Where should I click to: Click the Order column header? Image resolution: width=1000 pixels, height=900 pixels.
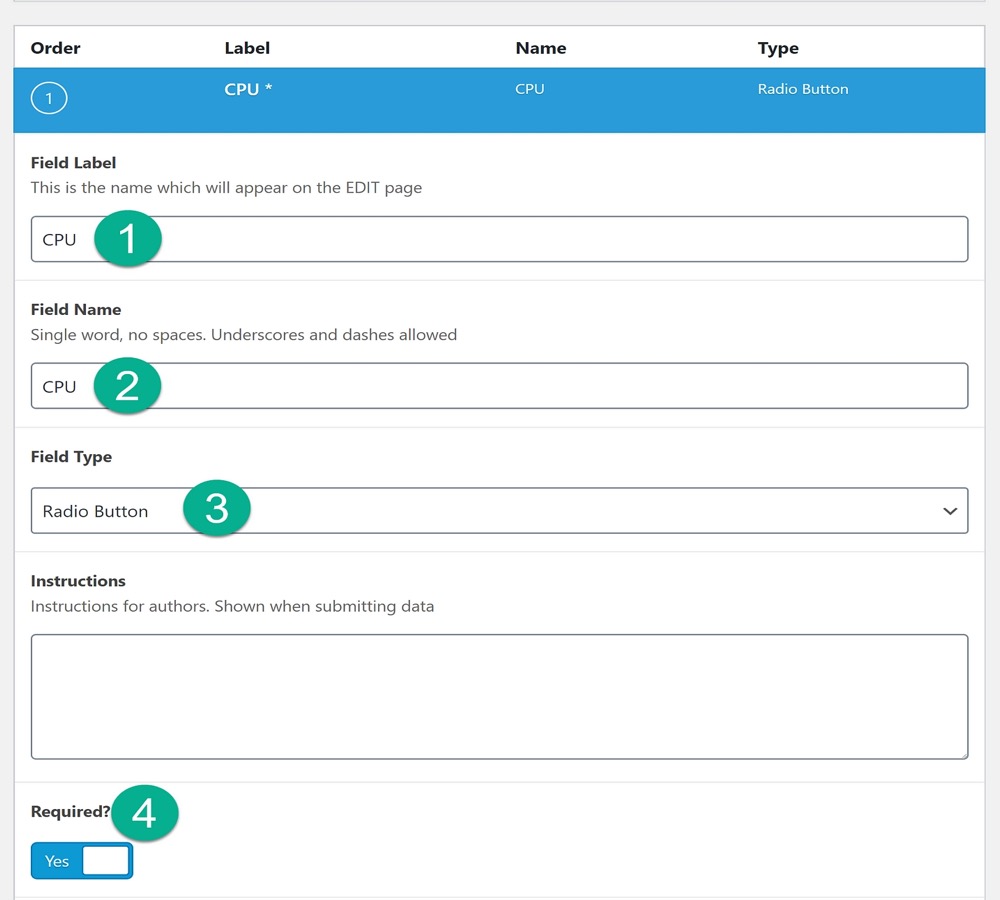click(55, 48)
